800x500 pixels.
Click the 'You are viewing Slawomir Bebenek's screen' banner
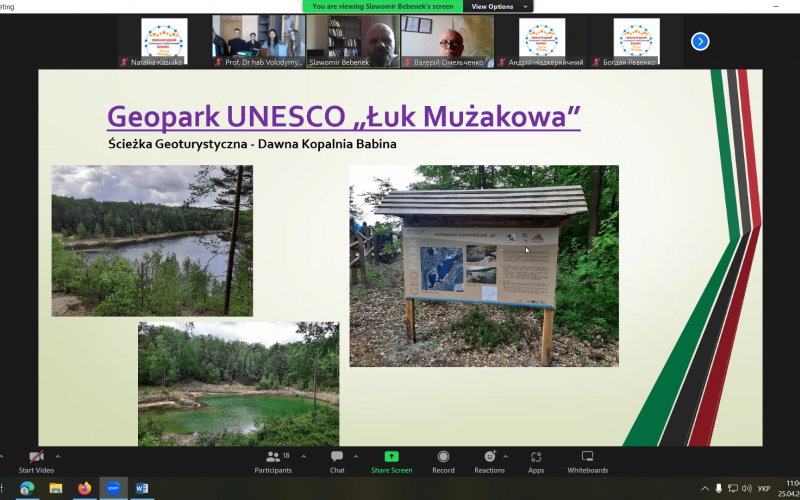coord(383,7)
